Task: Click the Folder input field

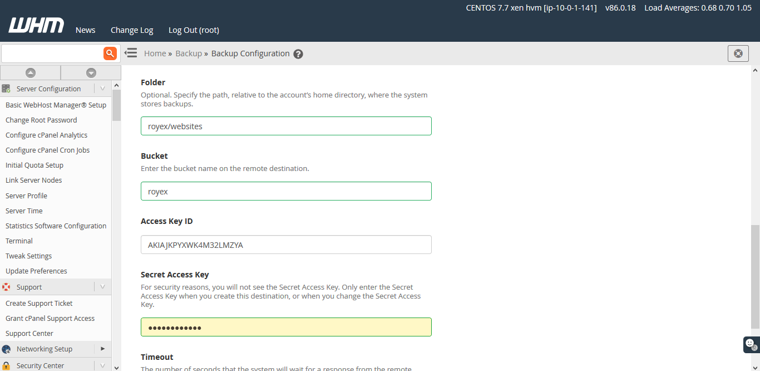Action: click(286, 126)
